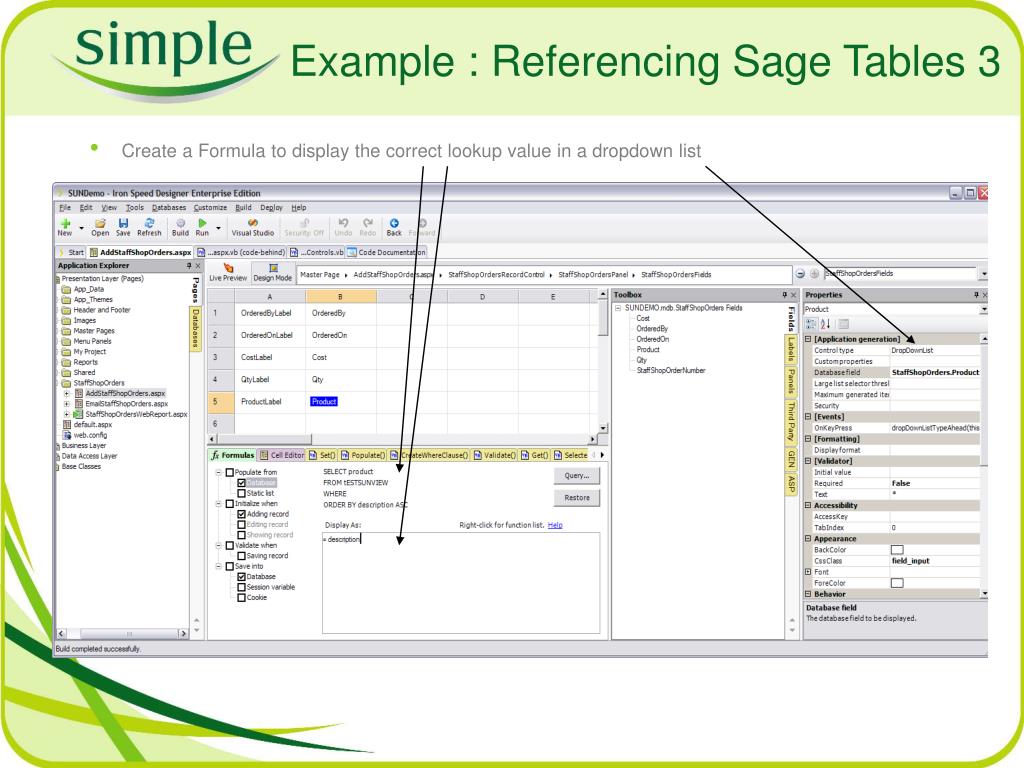The height and width of the screenshot is (768, 1024).
Task: Click the Security Off toolbar icon
Action: tap(304, 223)
